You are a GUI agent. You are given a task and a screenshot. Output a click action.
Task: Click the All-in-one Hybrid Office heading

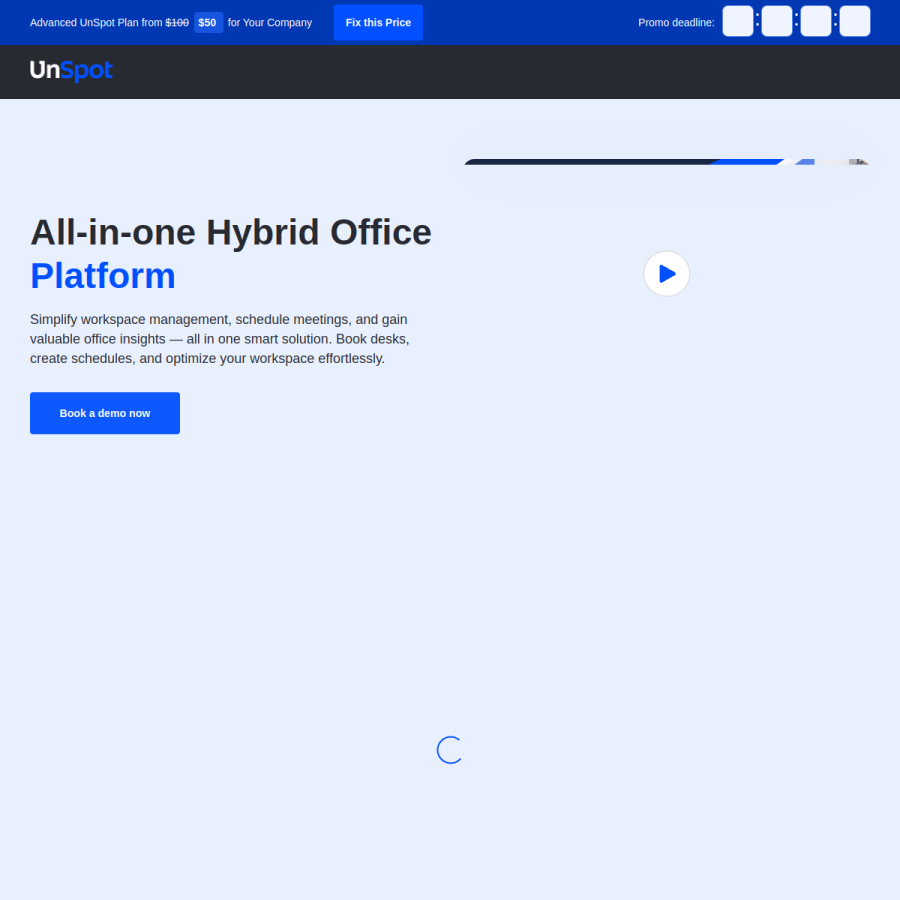(x=231, y=232)
